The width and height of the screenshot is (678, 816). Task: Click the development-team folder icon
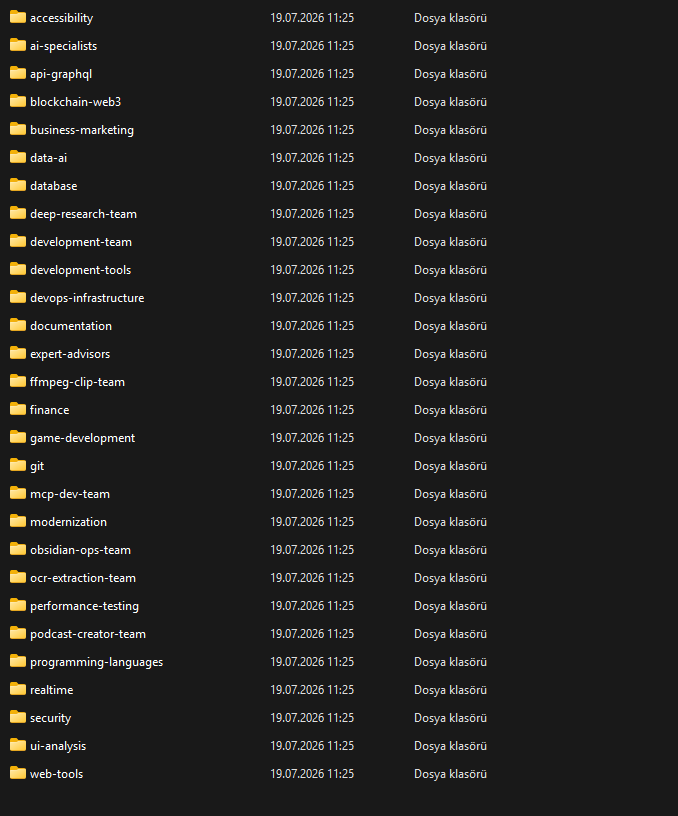click(18, 241)
